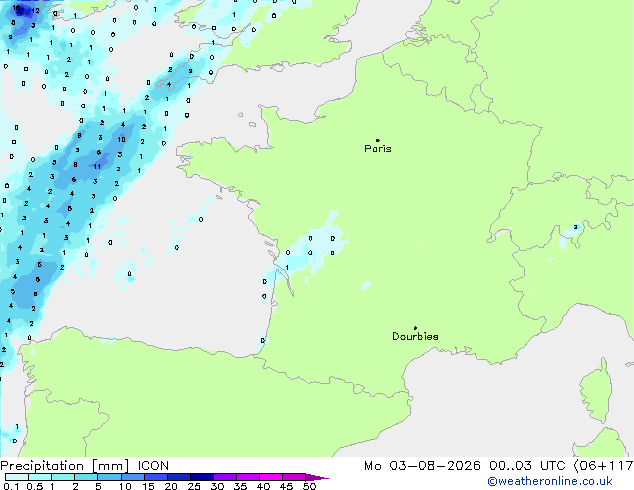The image size is (634, 490).
Task: Pick the 2–5 mm legend color swatch
Action: point(86,477)
